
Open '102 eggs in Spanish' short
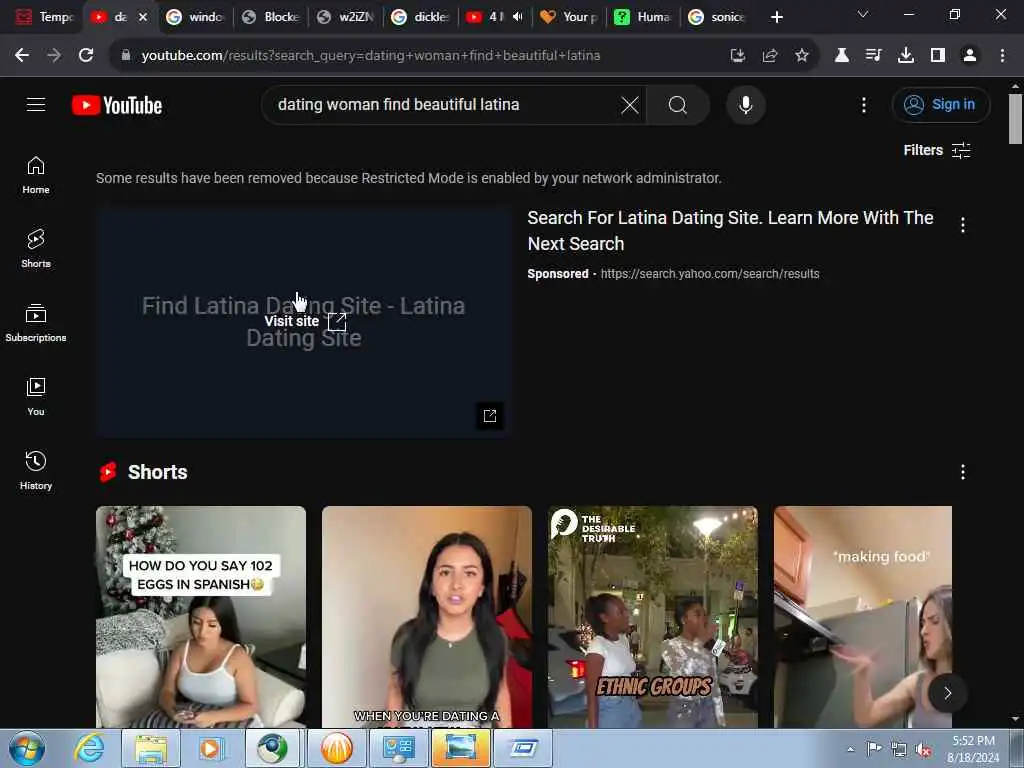coord(200,616)
